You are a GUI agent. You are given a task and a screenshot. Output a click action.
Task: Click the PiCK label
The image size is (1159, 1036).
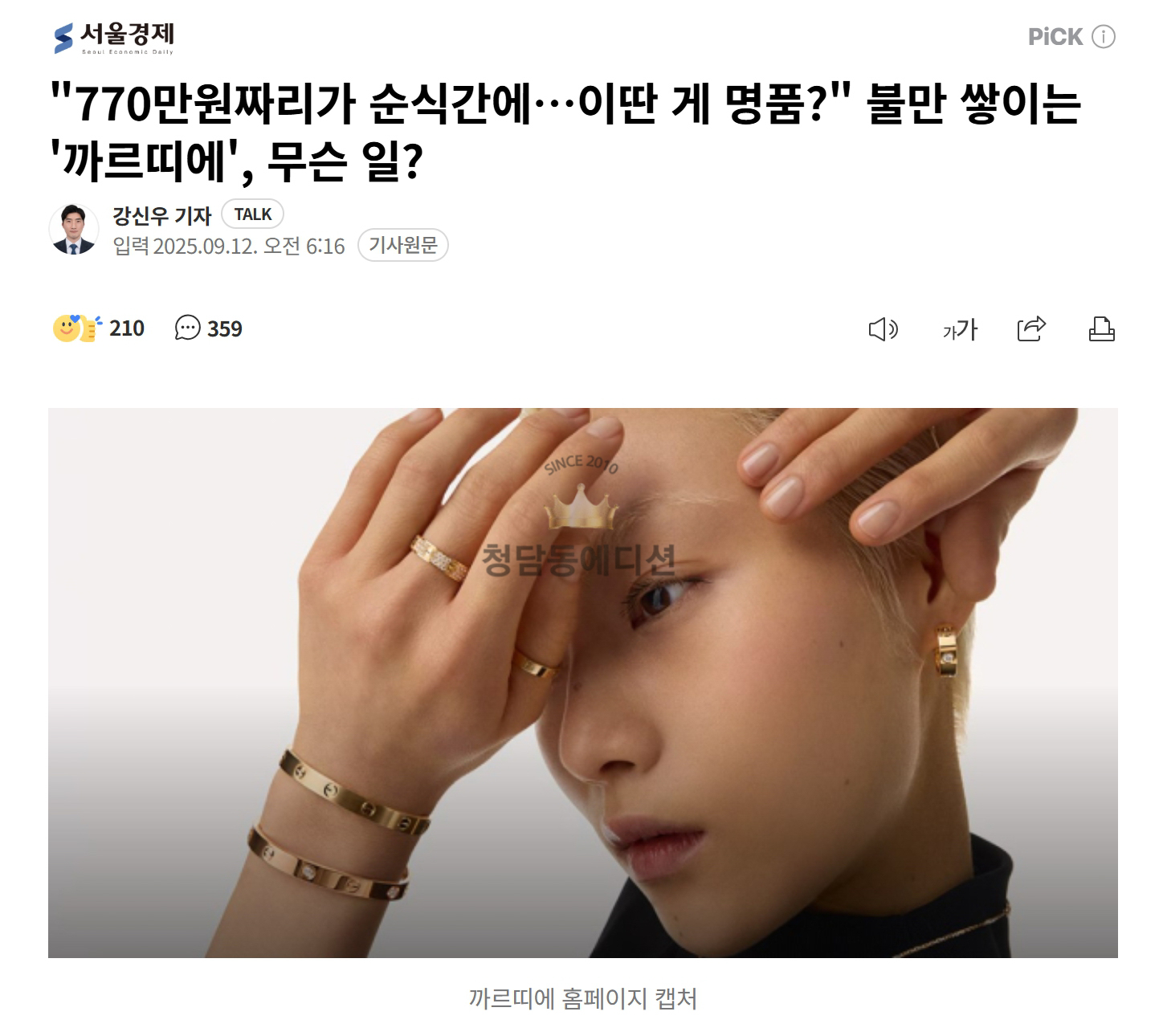1056,37
